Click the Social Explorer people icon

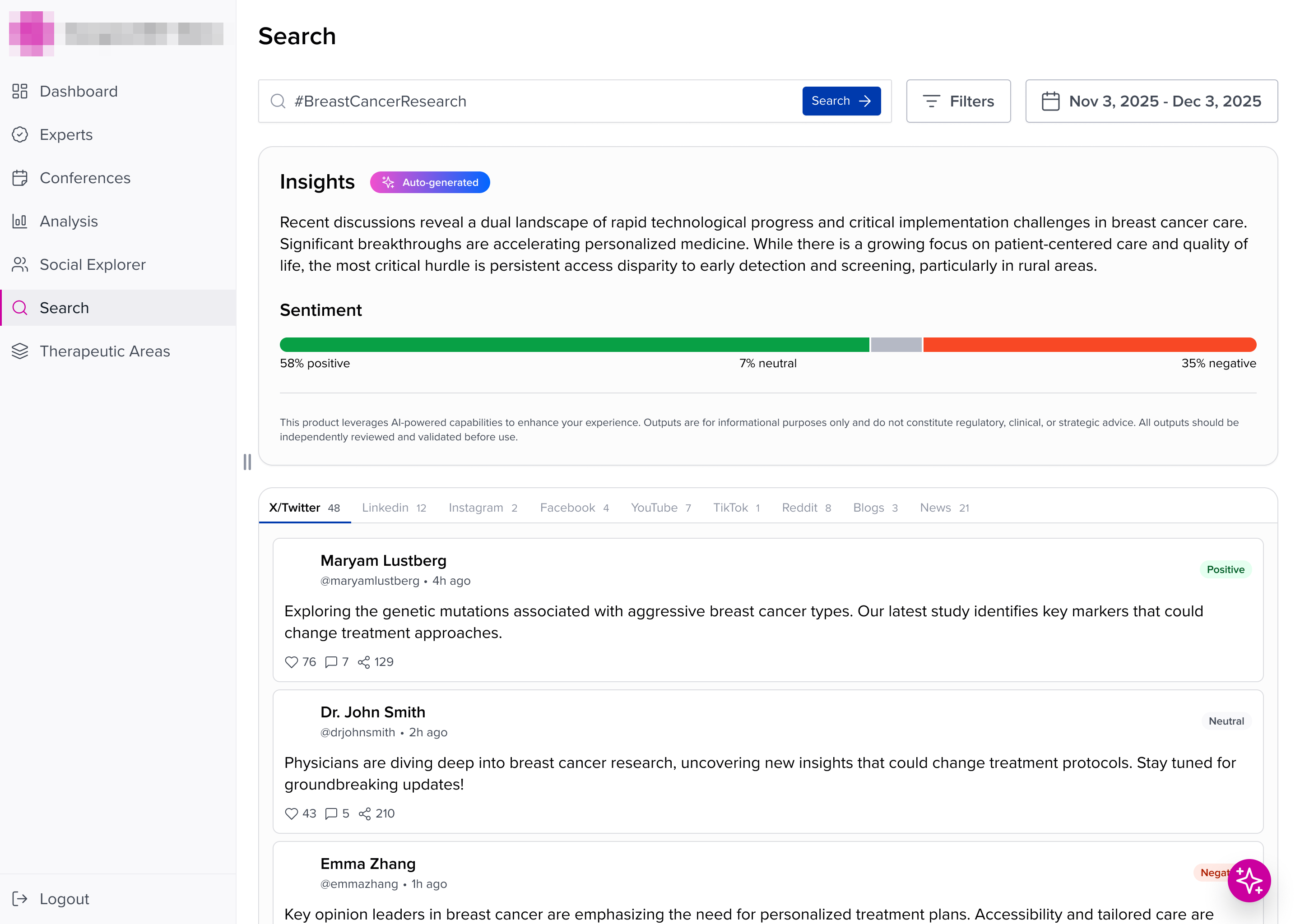pyautogui.click(x=20, y=264)
